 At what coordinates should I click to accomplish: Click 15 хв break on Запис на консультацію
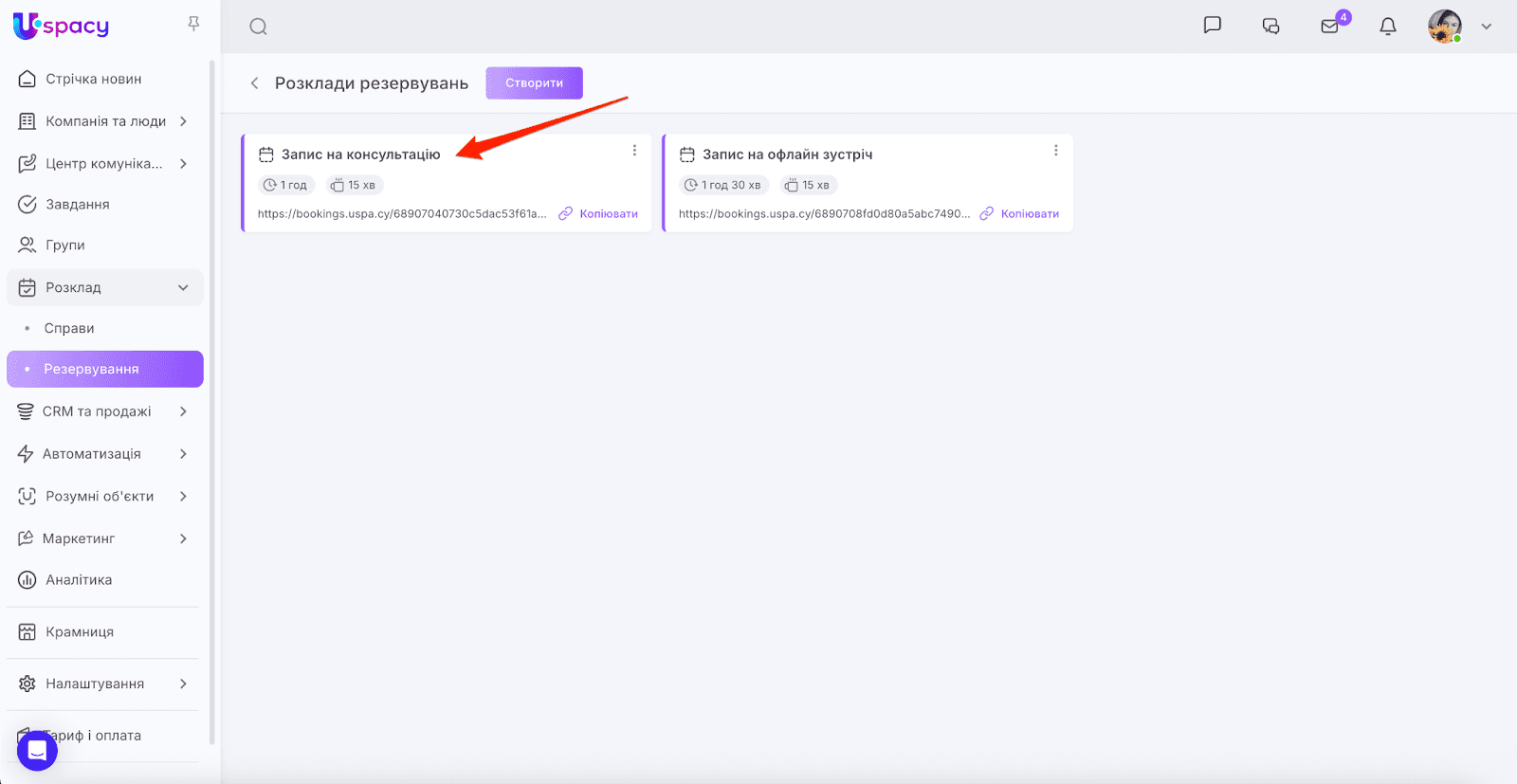[x=354, y=185]
